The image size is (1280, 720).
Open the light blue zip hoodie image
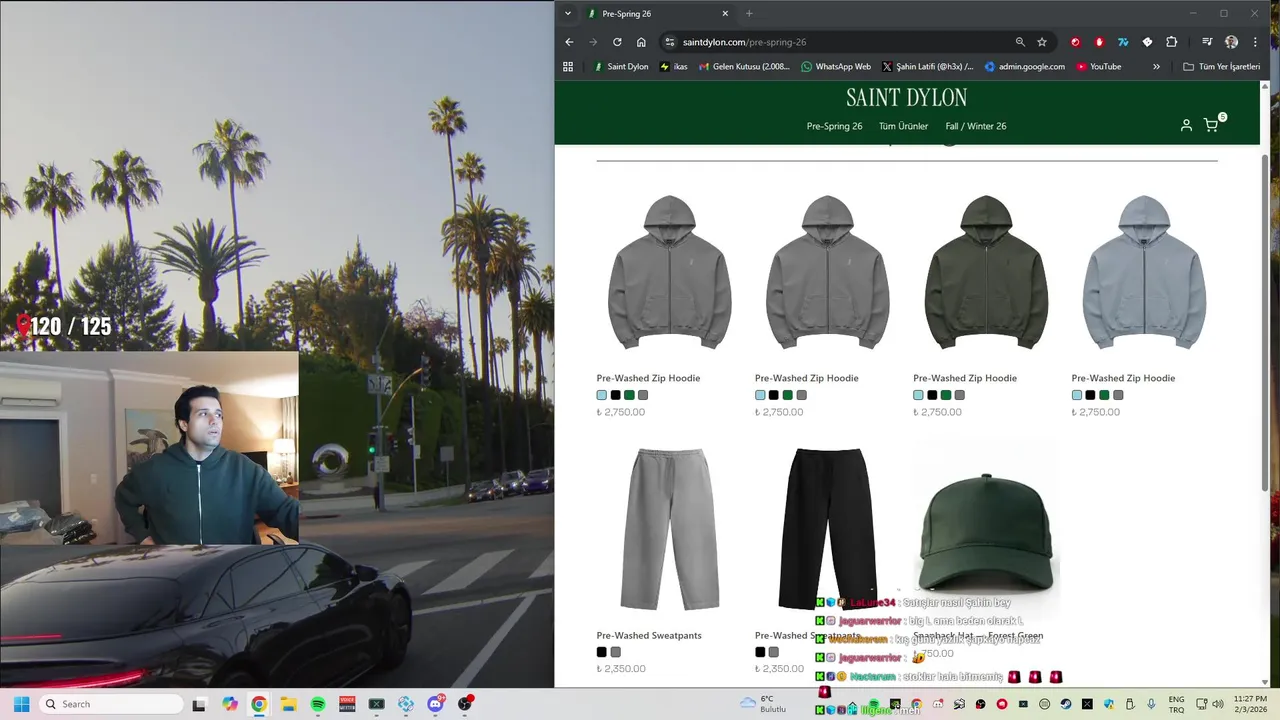(1144, 272)
